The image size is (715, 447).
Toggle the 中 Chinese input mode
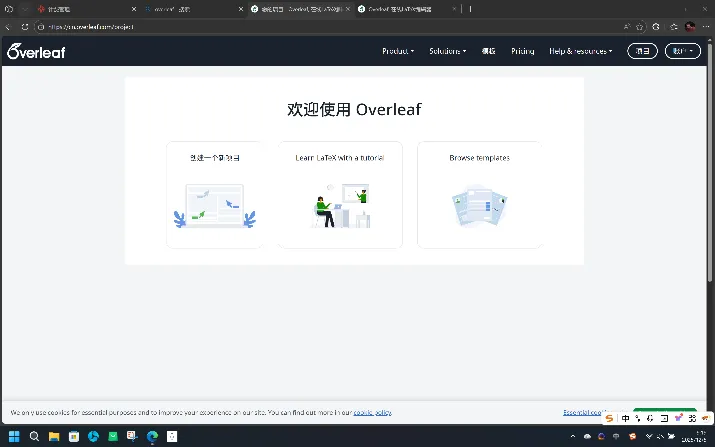(x=625, y=418)
